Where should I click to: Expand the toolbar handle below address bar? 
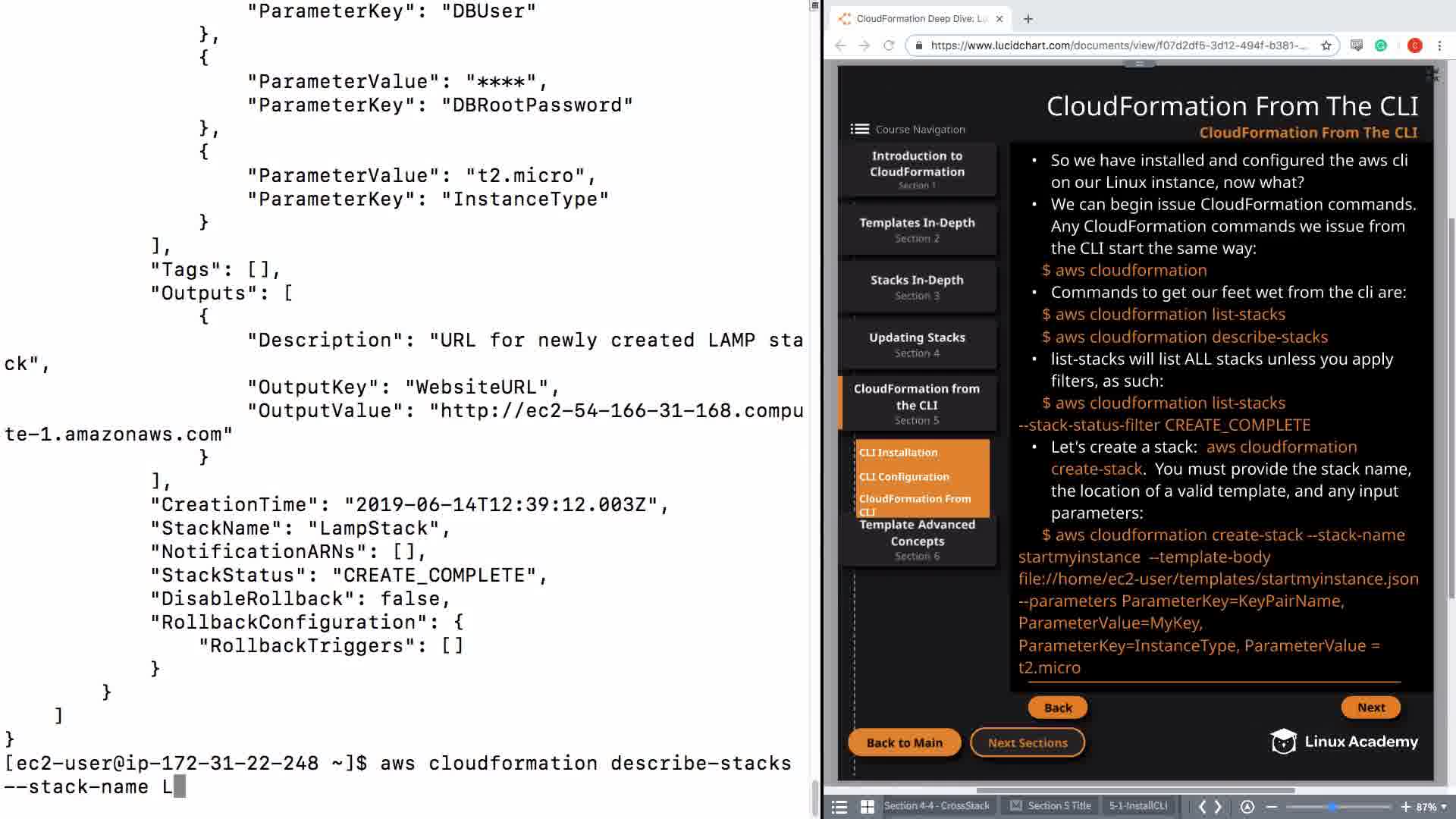pos(1139,64)
